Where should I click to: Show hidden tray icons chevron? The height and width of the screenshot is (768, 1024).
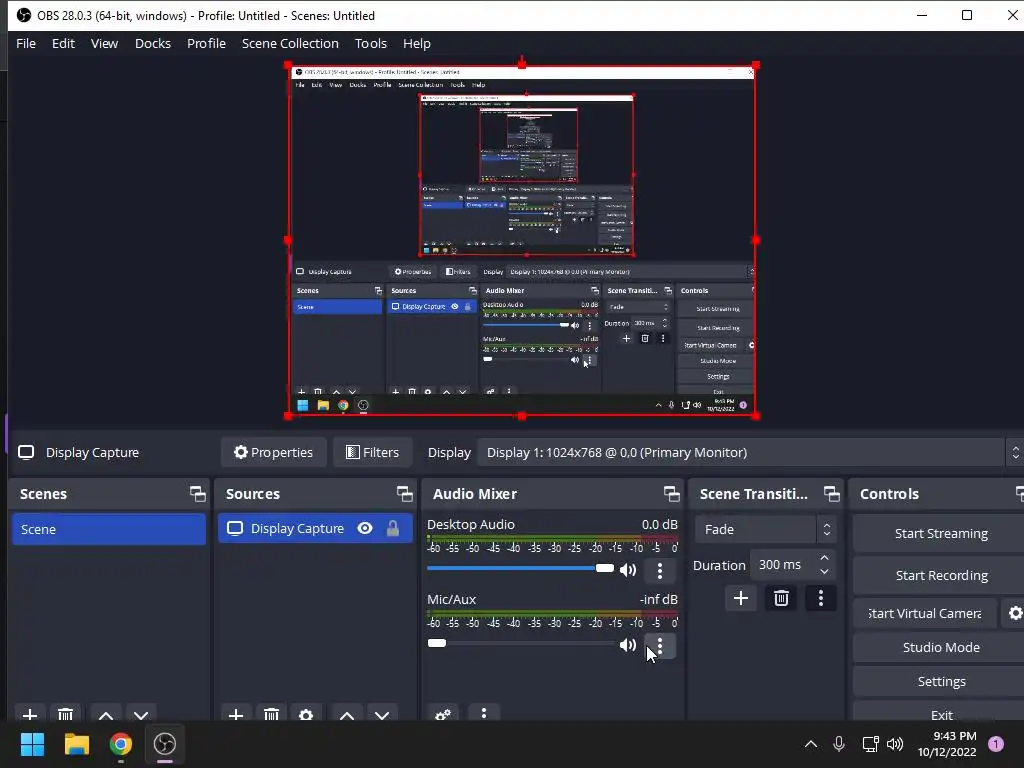pos(810,744)
